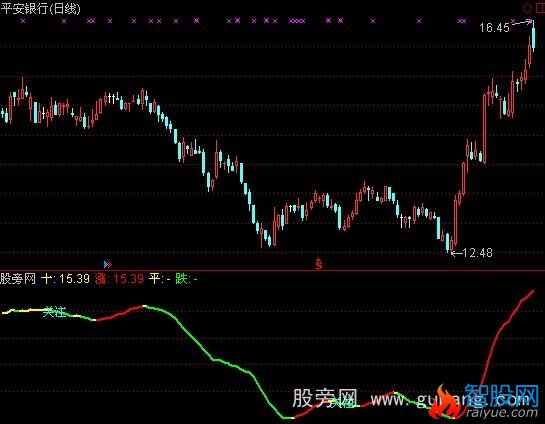
Task: Click the 股旁网 indicator name label
Action: 18,279
